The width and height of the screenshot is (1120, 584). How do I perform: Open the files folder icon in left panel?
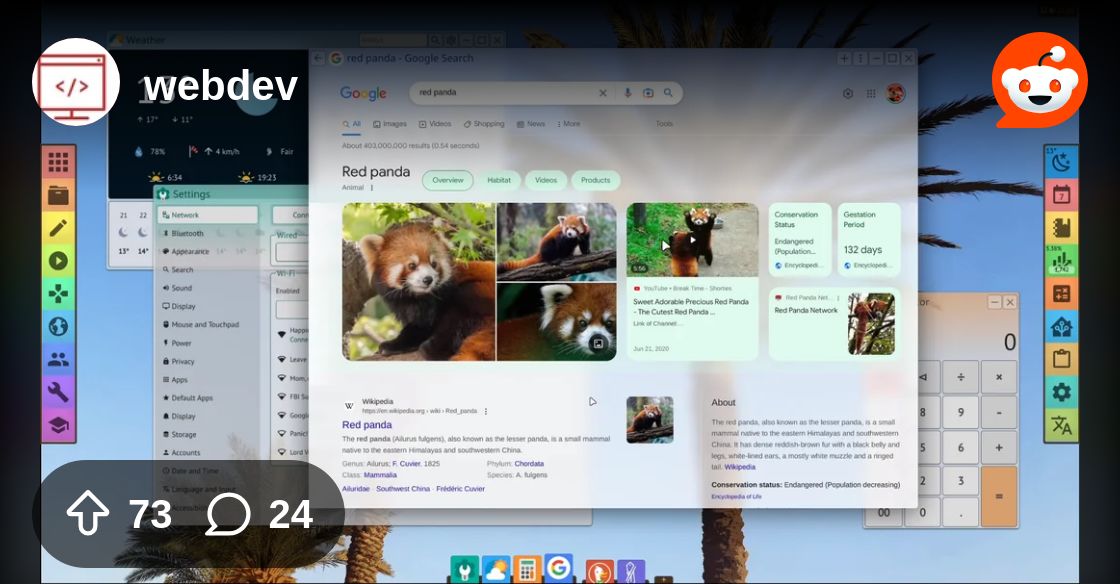click(x=59, y=195)
